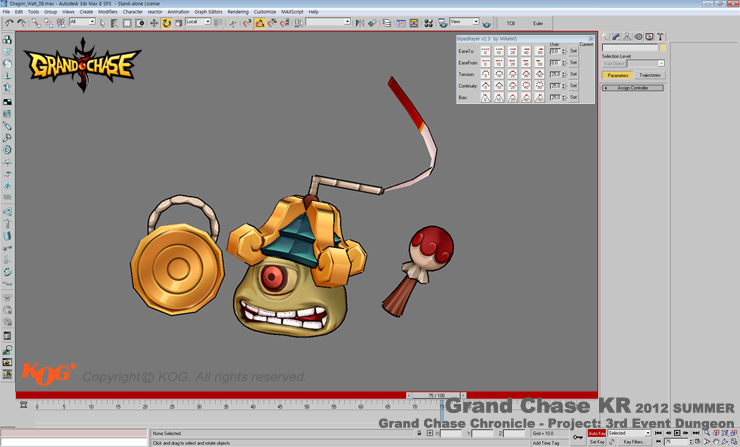740x447 pixels.
Task: Select the Move transform tool
Action: point(154,22)
